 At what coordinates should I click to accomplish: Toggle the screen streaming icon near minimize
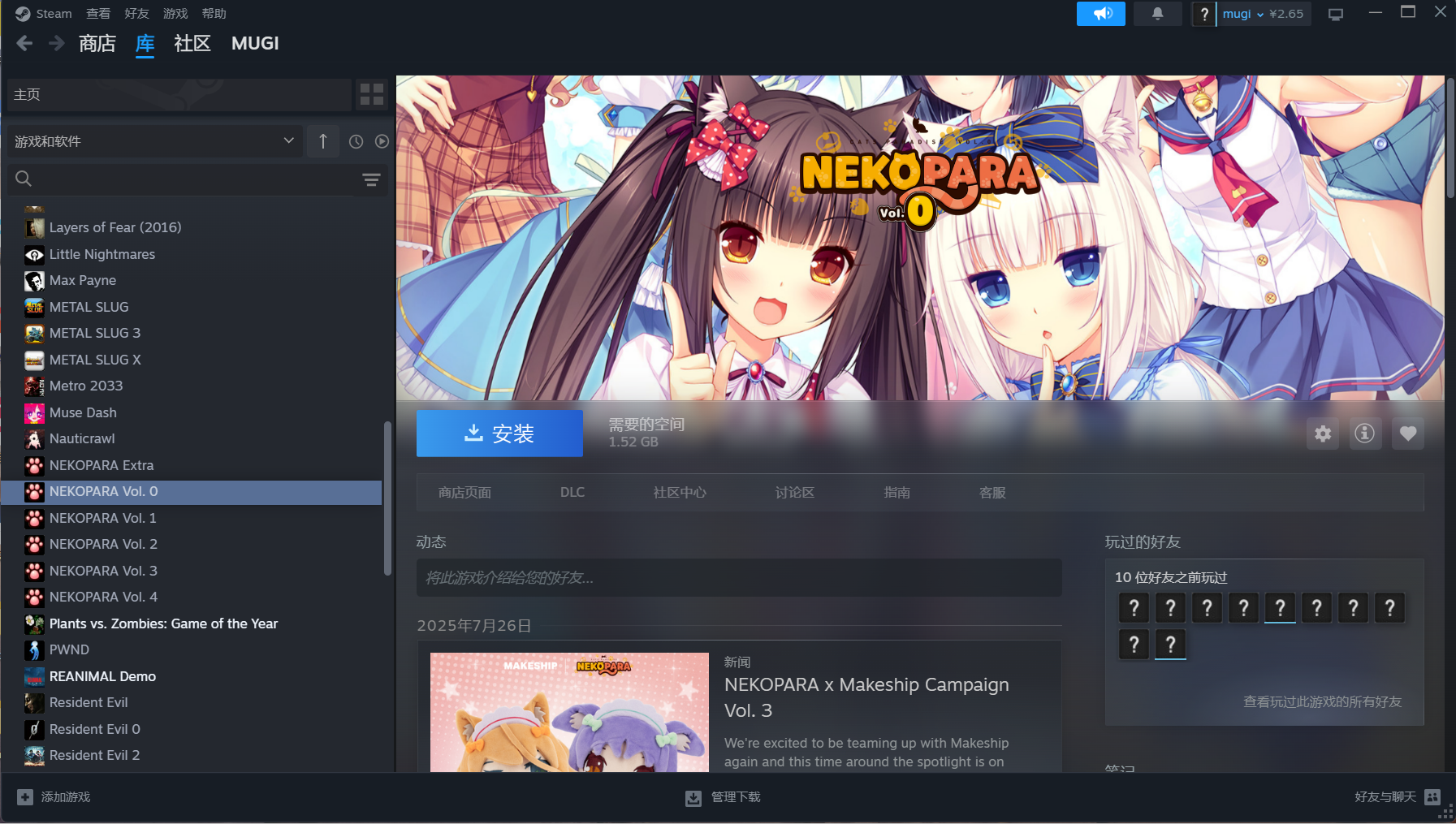[1336, 13]
